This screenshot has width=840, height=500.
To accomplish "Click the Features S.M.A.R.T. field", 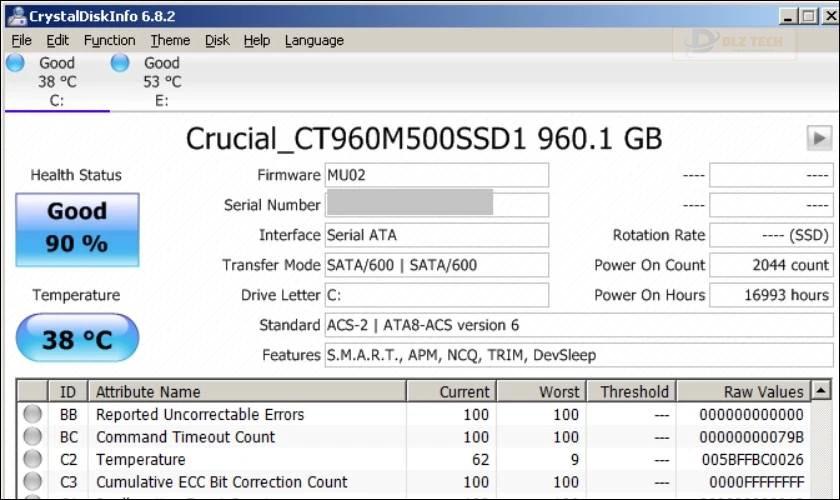I will point(579,355).
